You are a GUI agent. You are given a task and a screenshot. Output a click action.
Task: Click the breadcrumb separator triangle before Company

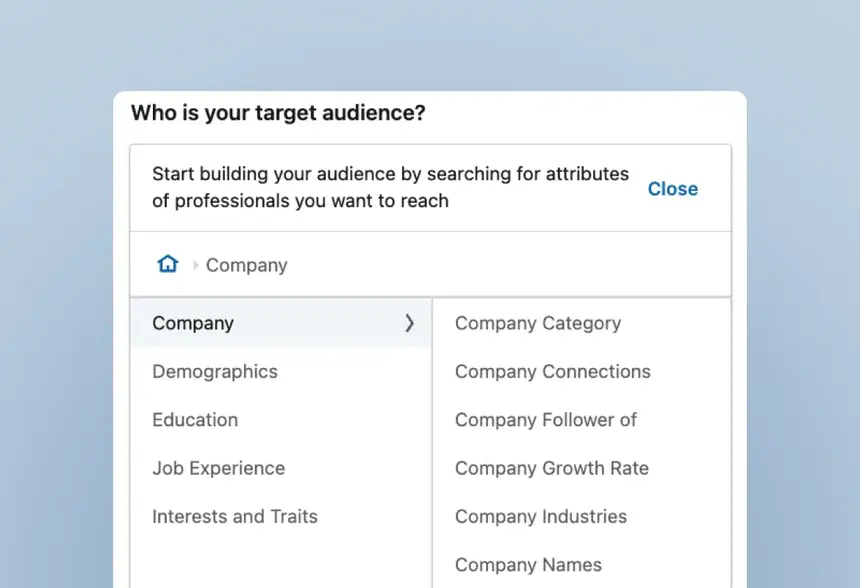[x=196, y=265]
